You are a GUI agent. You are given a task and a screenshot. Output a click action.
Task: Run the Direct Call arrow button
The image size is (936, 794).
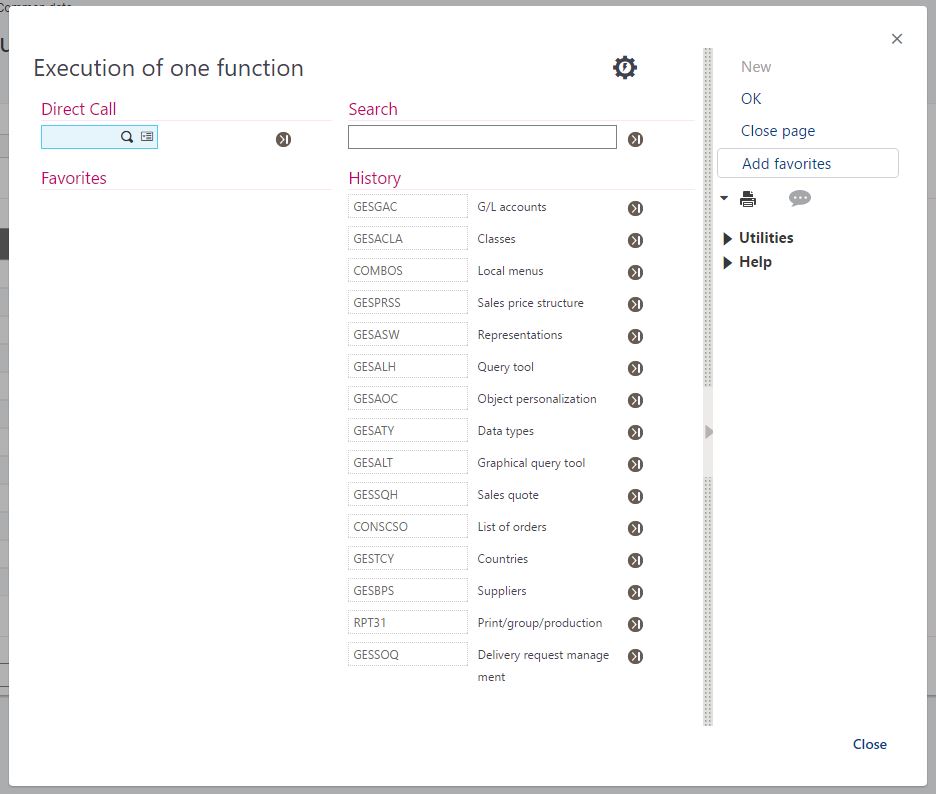(283, 139)
